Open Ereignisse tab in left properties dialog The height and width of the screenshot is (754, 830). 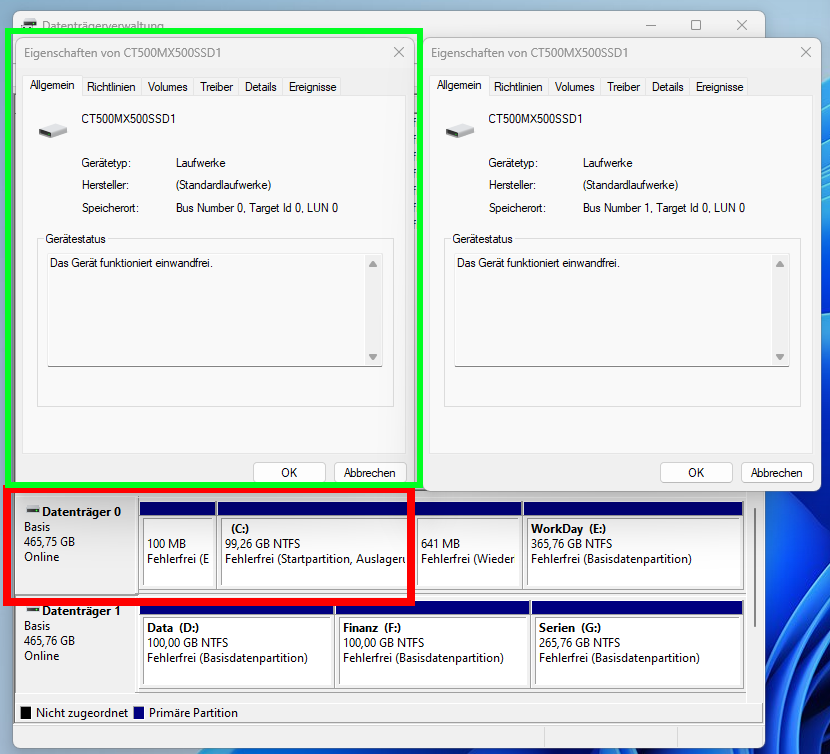click(x=312, y=87)
